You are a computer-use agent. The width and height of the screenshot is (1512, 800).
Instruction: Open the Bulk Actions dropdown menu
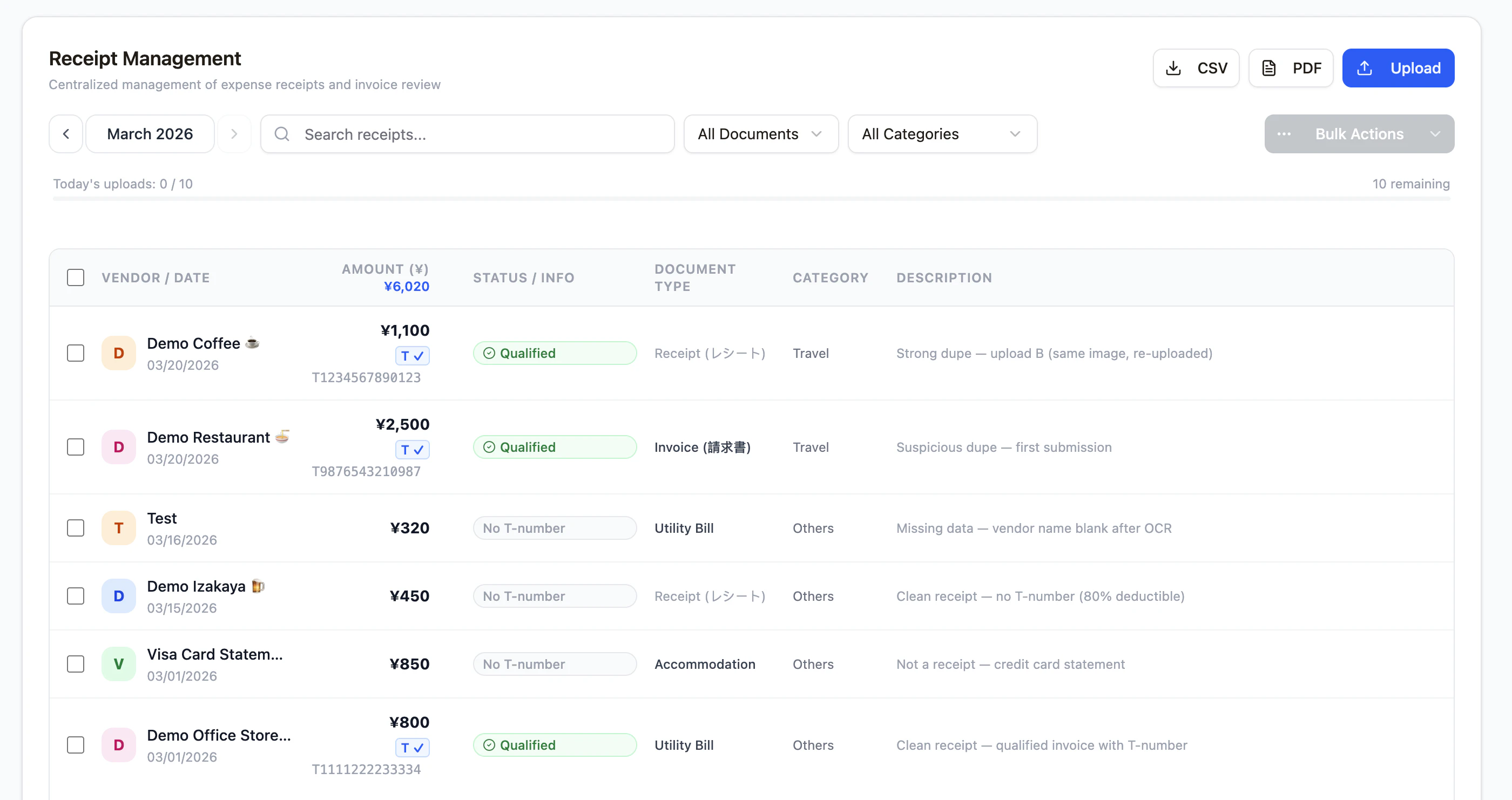[1359, 134]
